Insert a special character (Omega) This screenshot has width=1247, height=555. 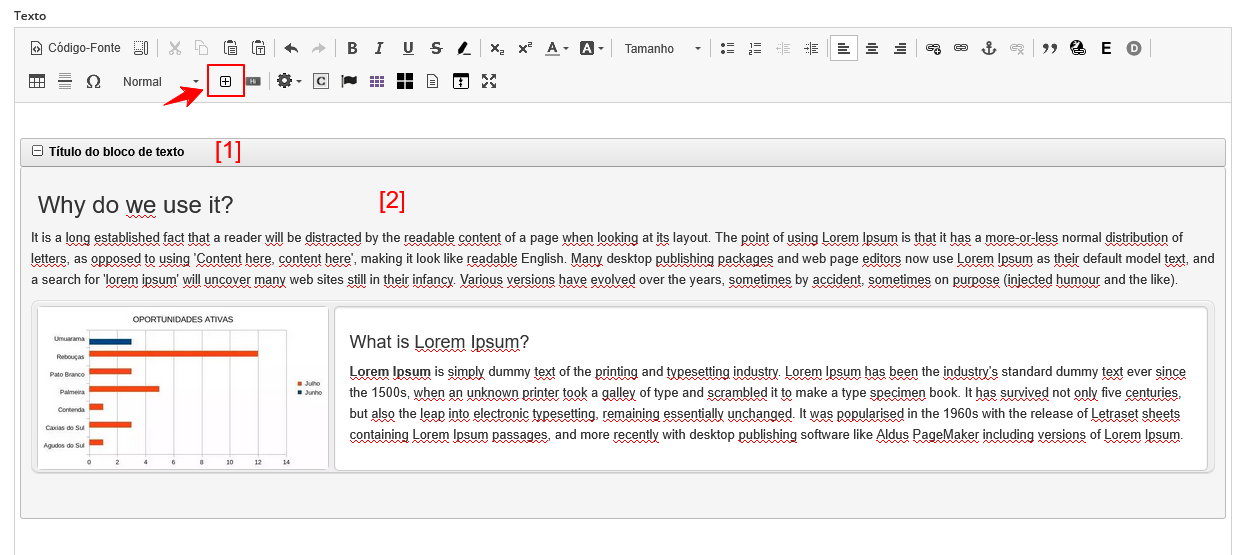coord(93,81)
